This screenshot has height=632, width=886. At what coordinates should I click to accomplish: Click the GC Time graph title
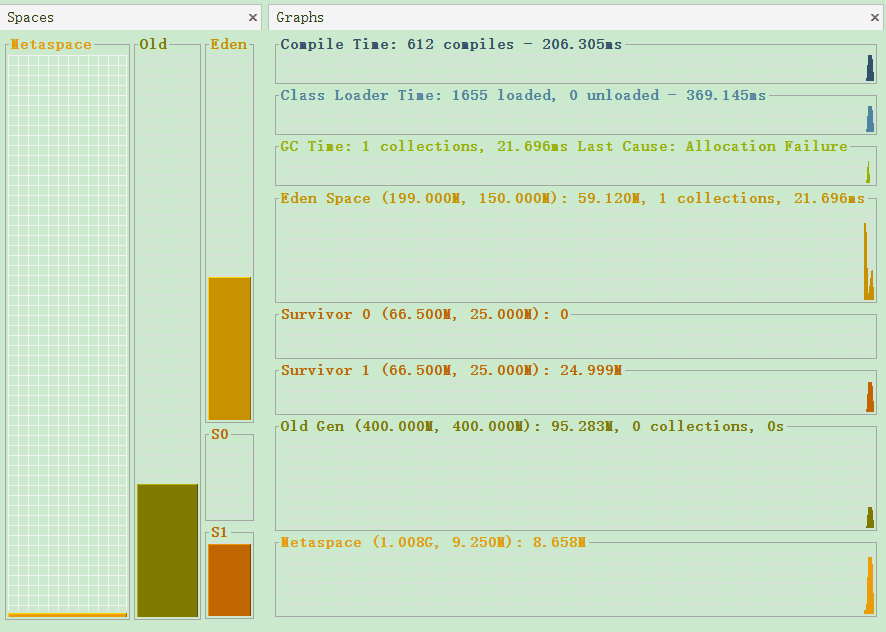[x=564, y=146]
